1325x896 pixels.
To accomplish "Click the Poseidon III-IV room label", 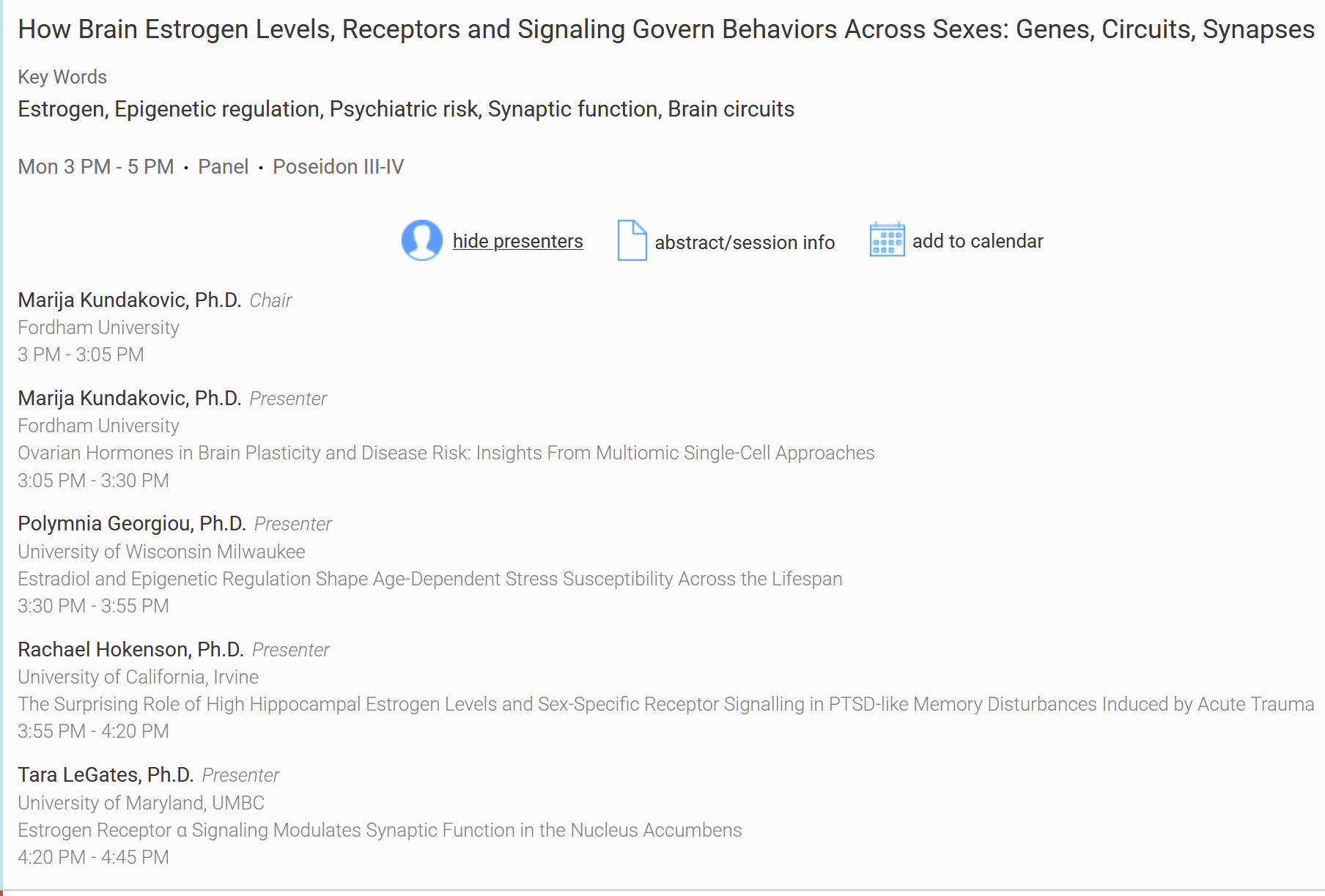I will (338, 167).
